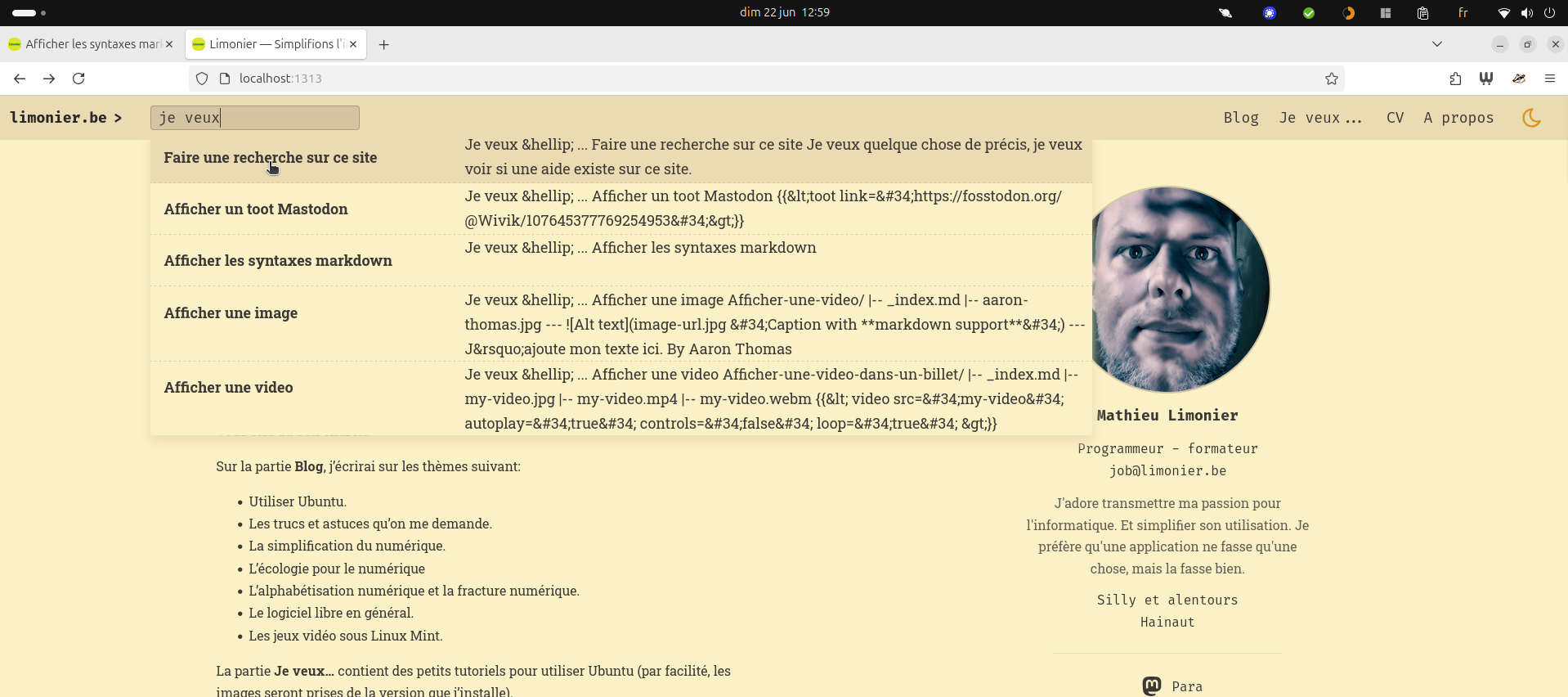The height and width of the screenshot is (697, 1568).
Task: Toggle dark mode with the moon icon
Action: (x=1531, y=118)
